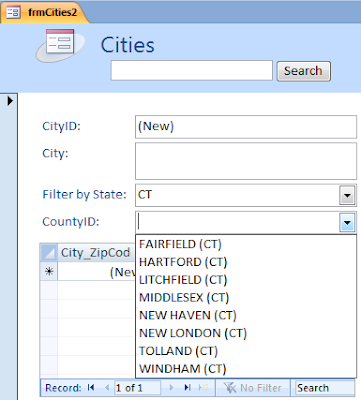Collapse the CountyID dropdown arrow
Image resolution: width=361 pixels, height=400 pixels.
[347, 222]
